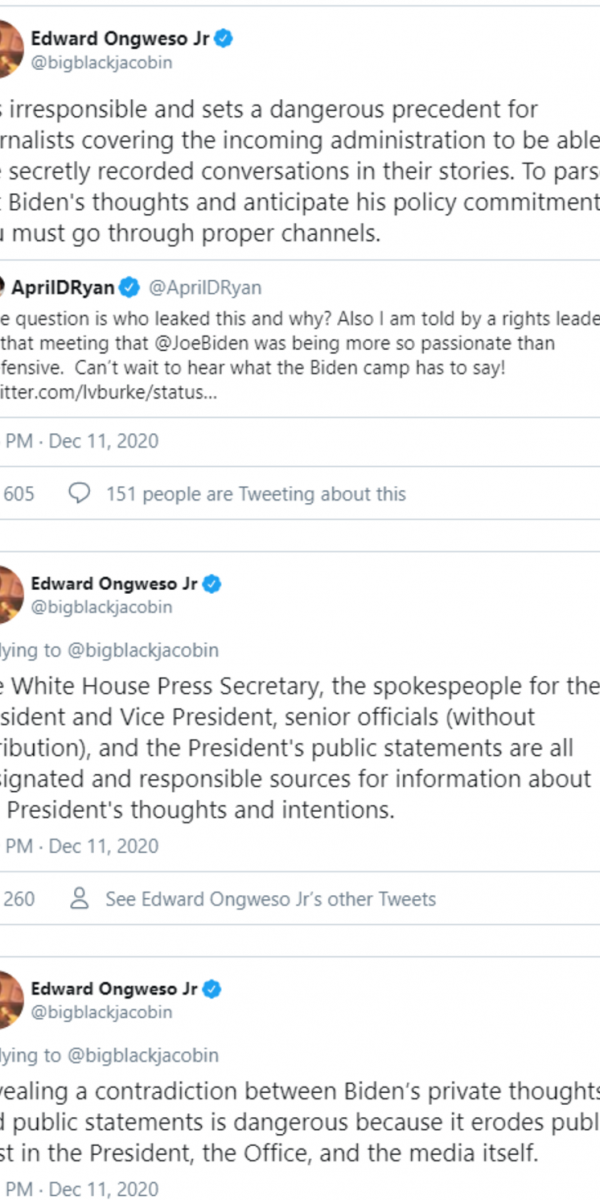Open the profile avatar on the third tweet
Image resolution: width=600 pixels, height=1200 pixels.
pos(10,1000)
